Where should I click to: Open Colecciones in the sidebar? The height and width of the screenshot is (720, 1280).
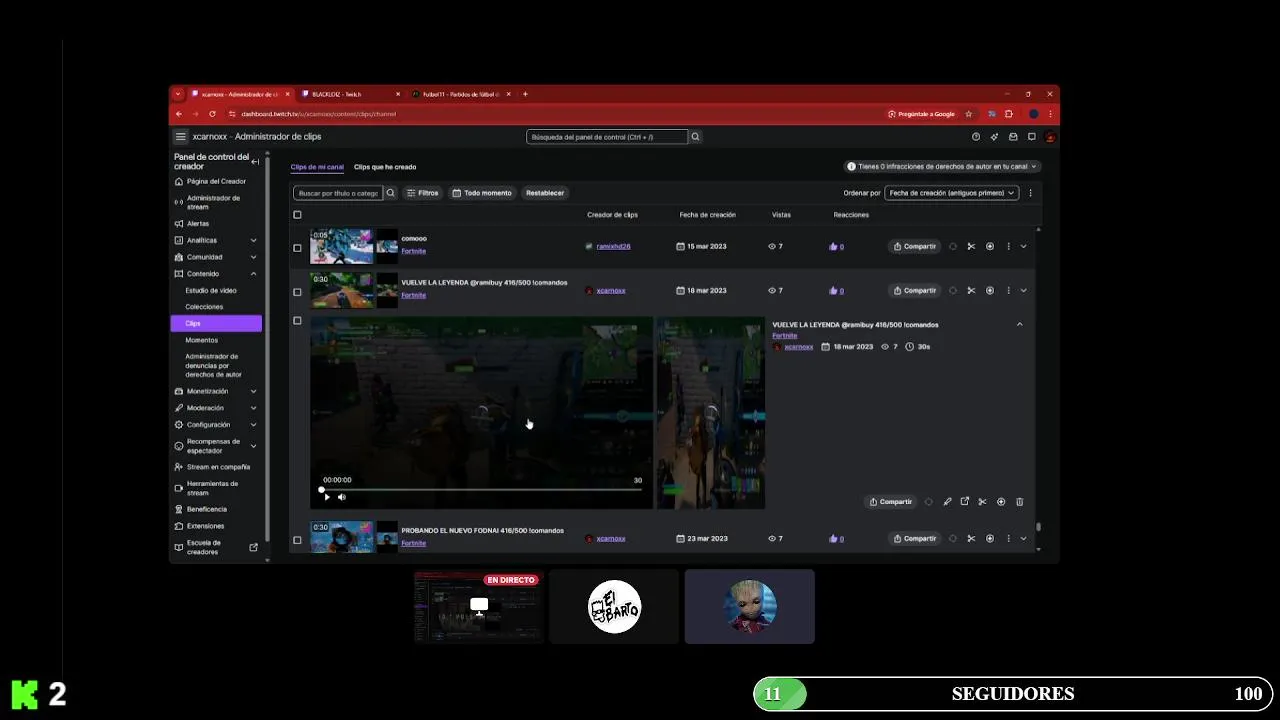(204, 307)
